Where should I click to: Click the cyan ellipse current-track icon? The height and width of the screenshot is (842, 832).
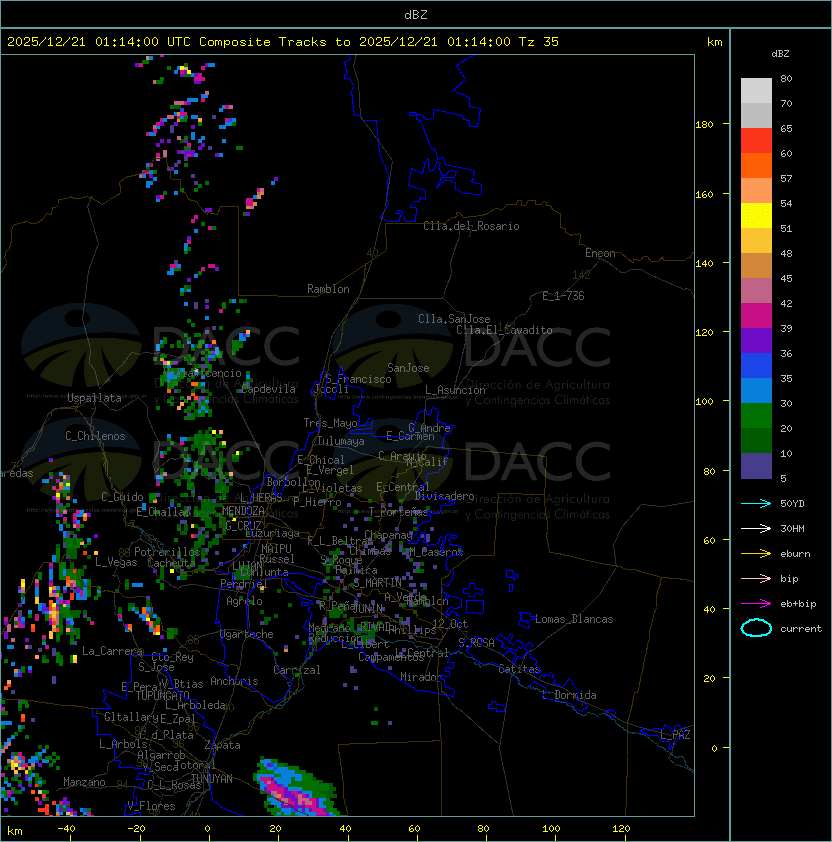(x=756, y=628)
